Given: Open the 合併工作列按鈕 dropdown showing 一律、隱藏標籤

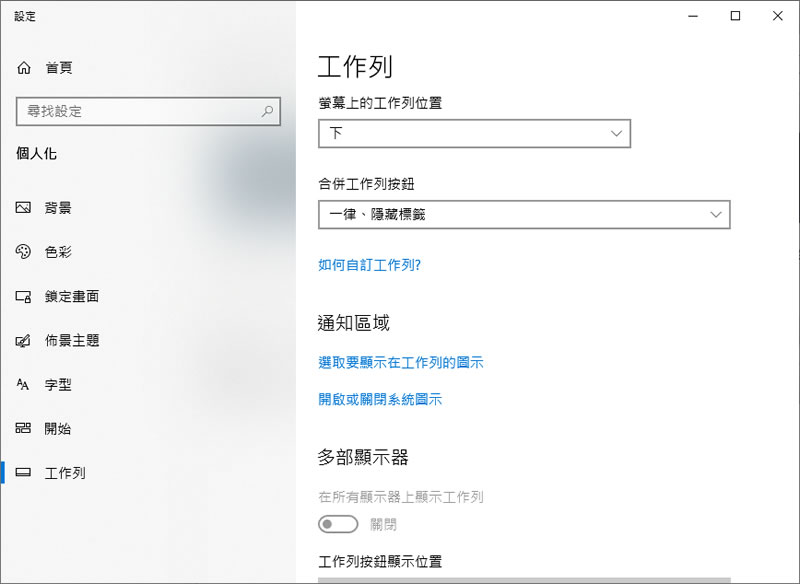Looking at the screenshot, I should (x=524, y=214).
